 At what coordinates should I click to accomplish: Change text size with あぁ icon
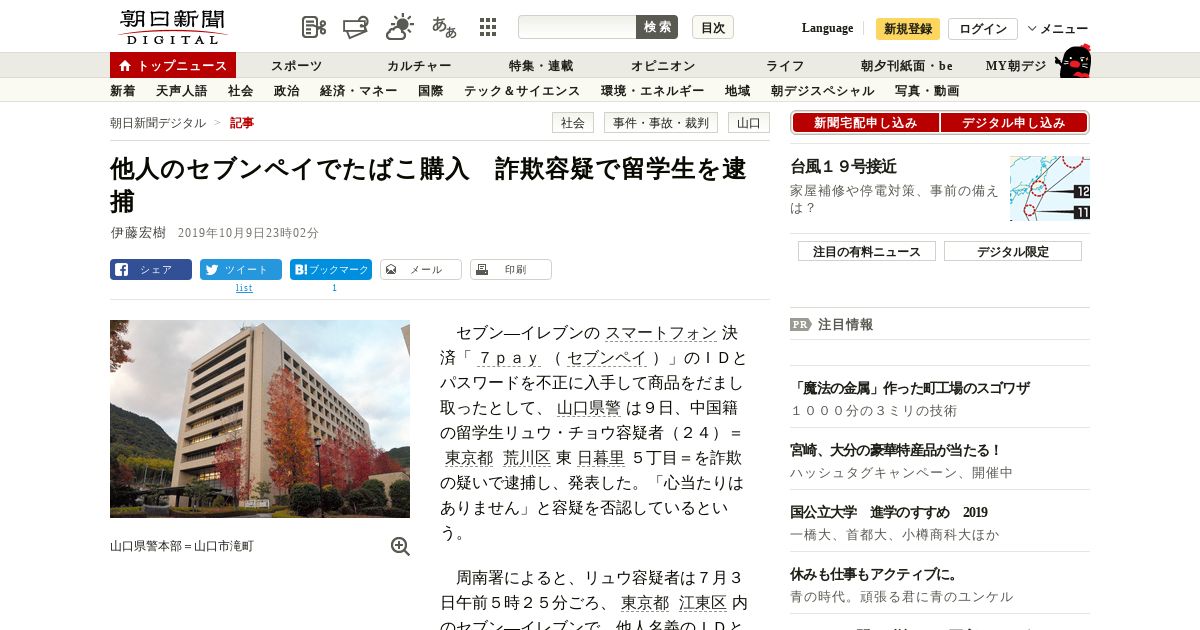(444, 27)
